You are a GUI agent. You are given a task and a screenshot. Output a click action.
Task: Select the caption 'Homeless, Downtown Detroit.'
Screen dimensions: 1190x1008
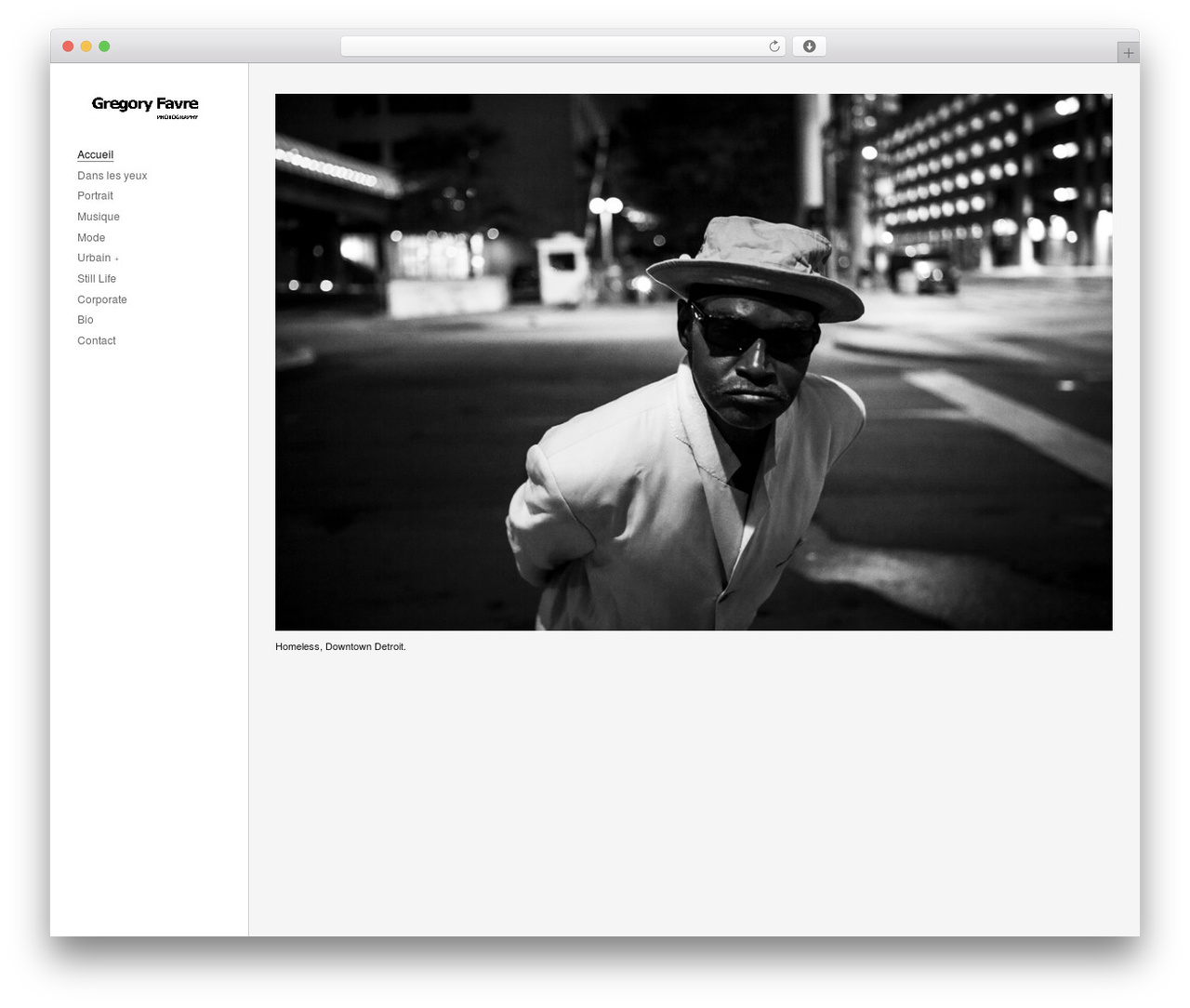point(340,647)
